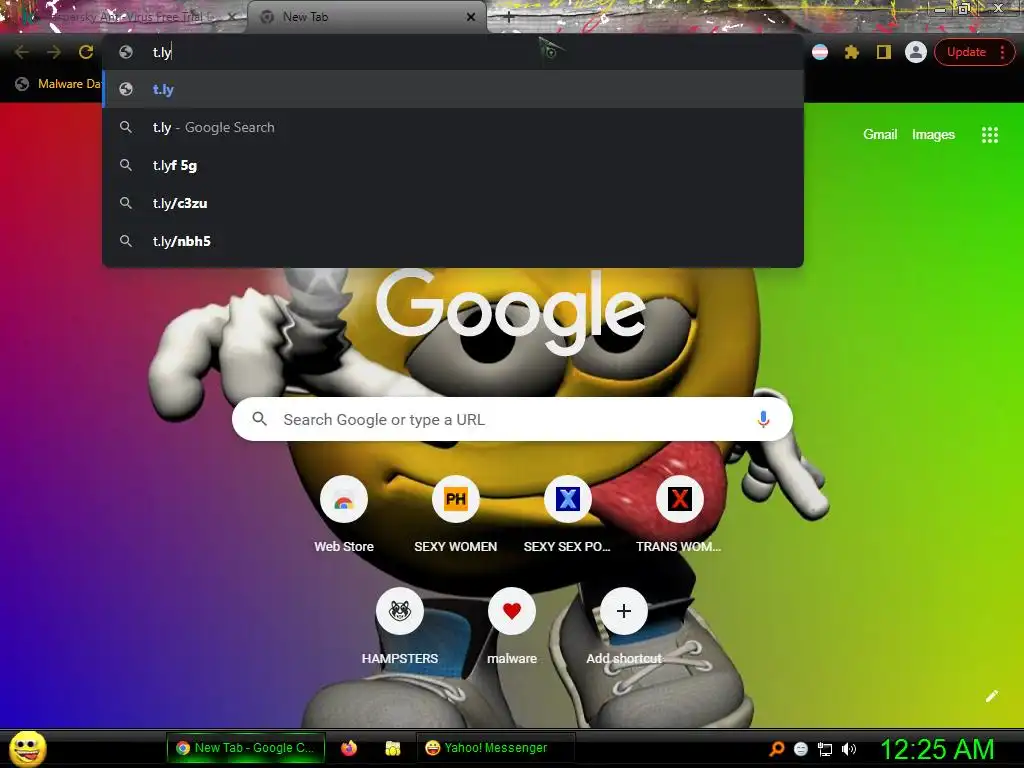Click the 12:25 AM clock

point(938,749)
